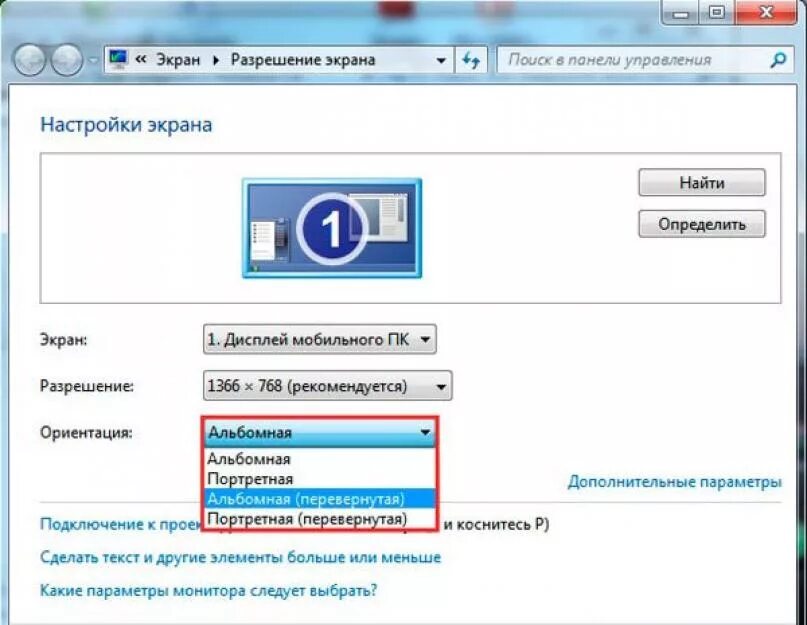Open Дополнительные параметры link
This screenshot has width=807, height=625.
coord(675,482)
